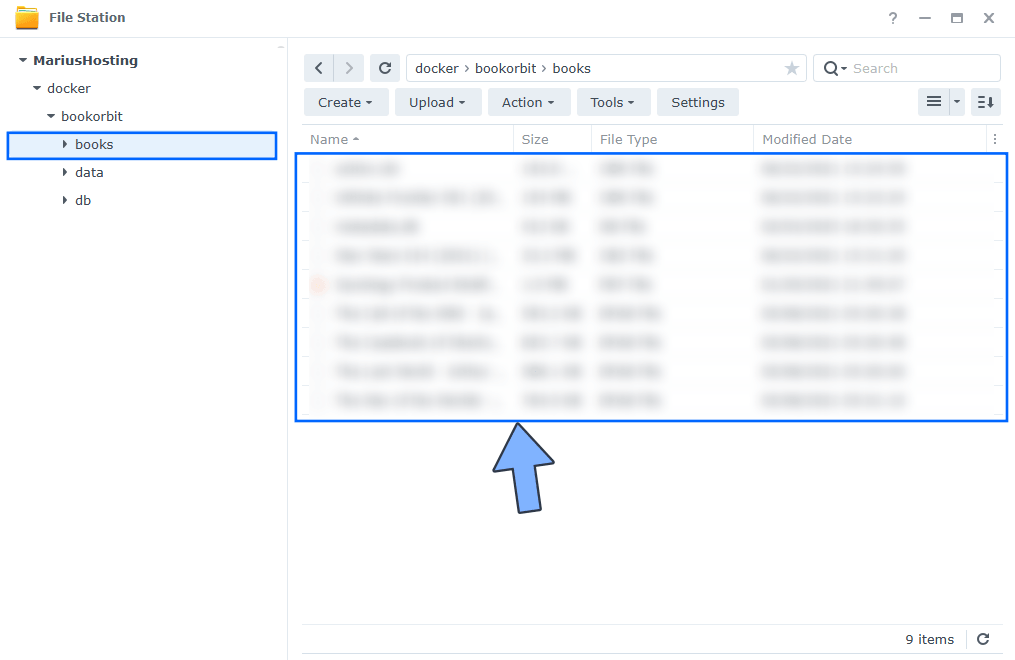Image resolution: width=1015 pixels, height=660 pixels.
Task: Open the sort order options
Action: [x=986, y=102]
